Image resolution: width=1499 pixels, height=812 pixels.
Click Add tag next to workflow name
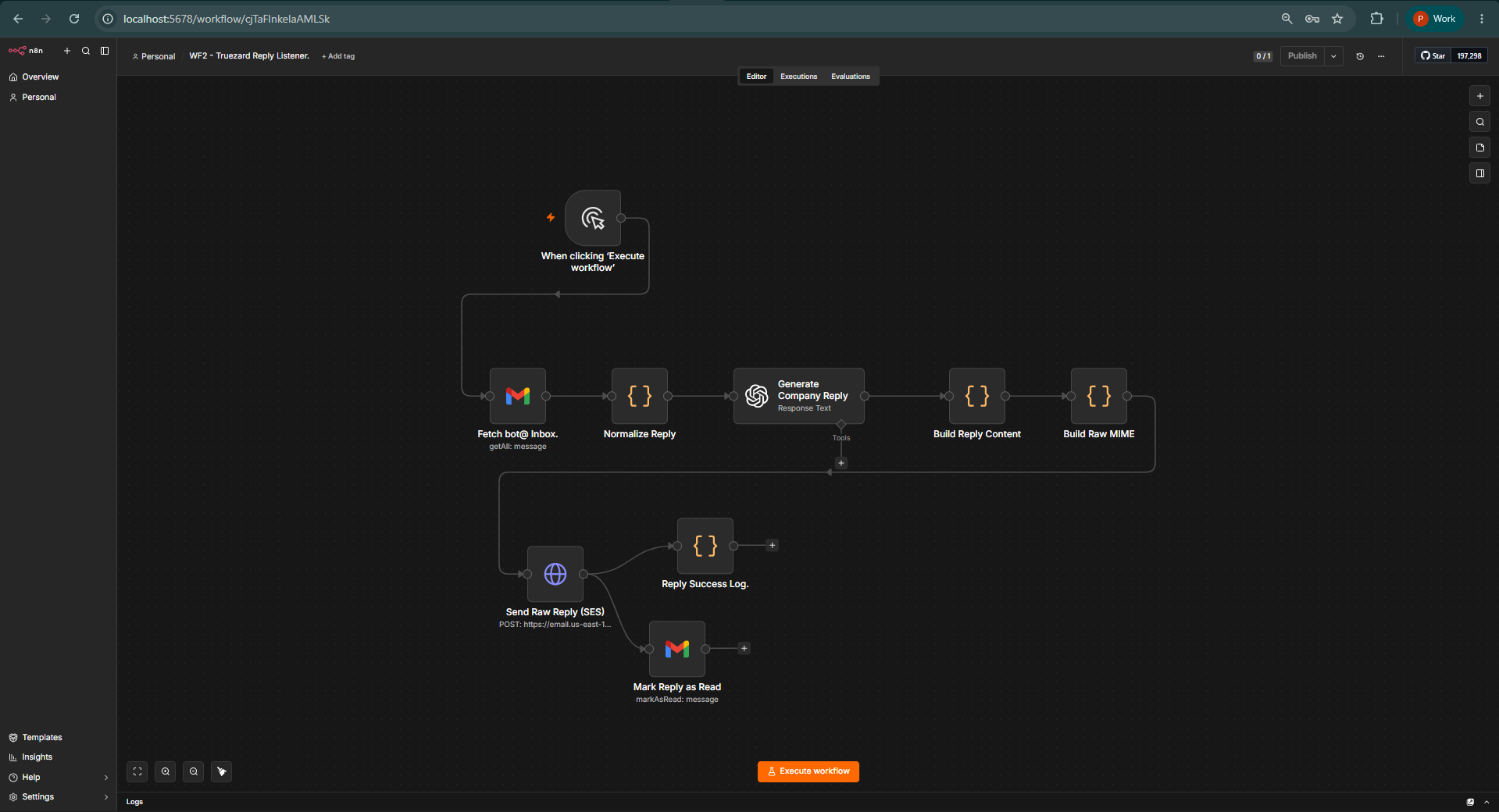tap(338, 56)
